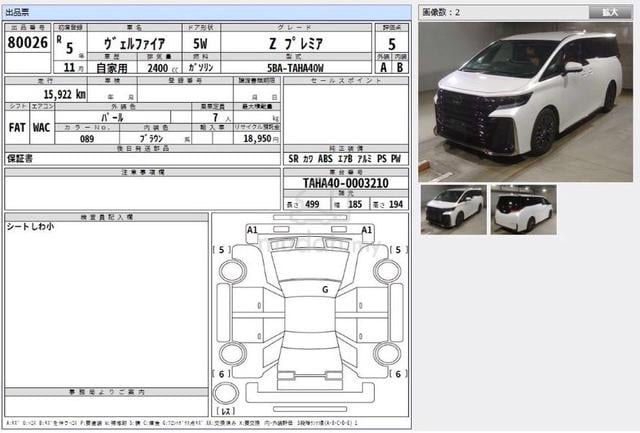Click the 車台番号 section header
Image resolution: width=640 pixels, height=433 pixels.
(x=346, y=173)
